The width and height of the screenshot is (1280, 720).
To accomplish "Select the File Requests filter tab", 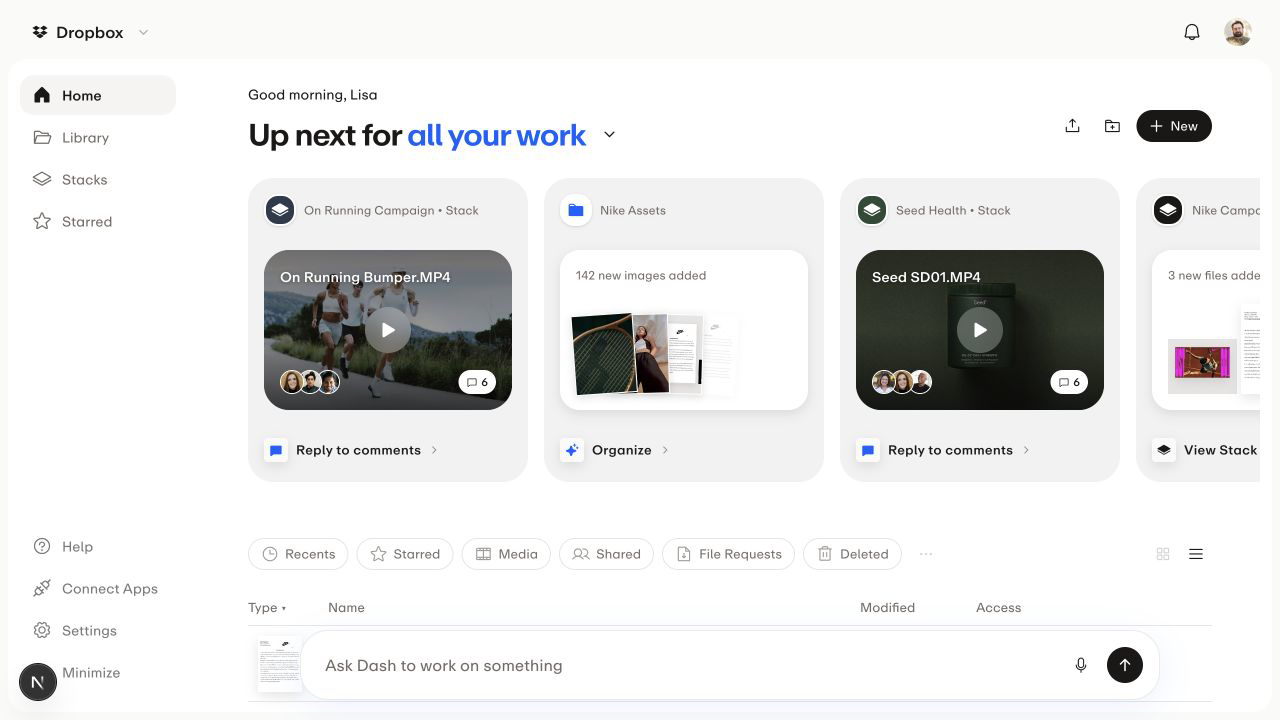I will point(728,554).
